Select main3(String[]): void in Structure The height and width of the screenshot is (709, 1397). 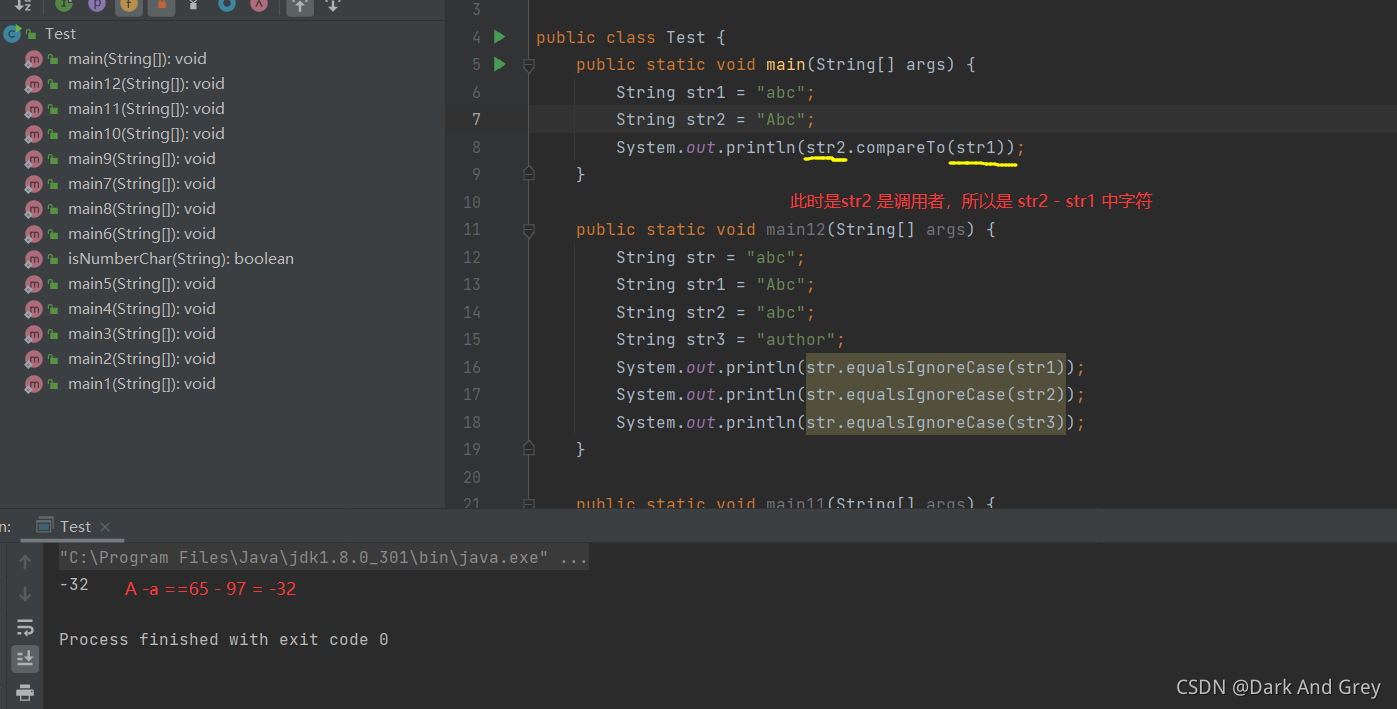point(142,334)
